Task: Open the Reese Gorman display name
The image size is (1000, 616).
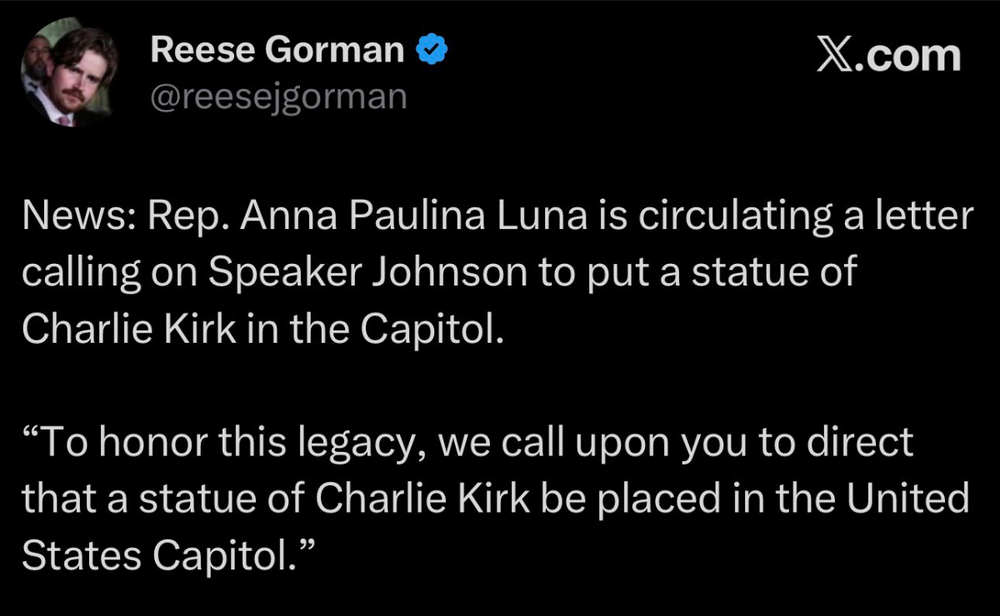Action: (x=278, y=51)
